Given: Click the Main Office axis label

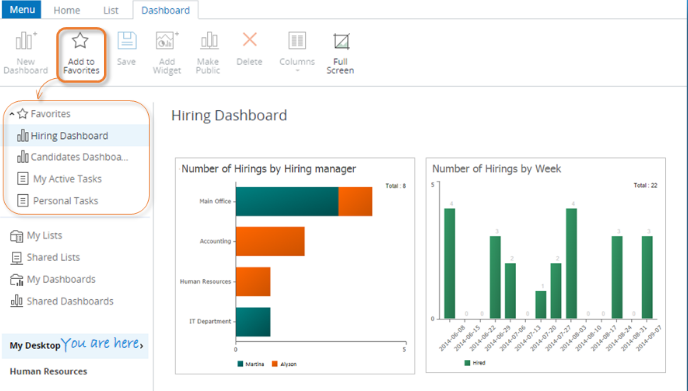Looking at the screenshot, I should 215,201.
